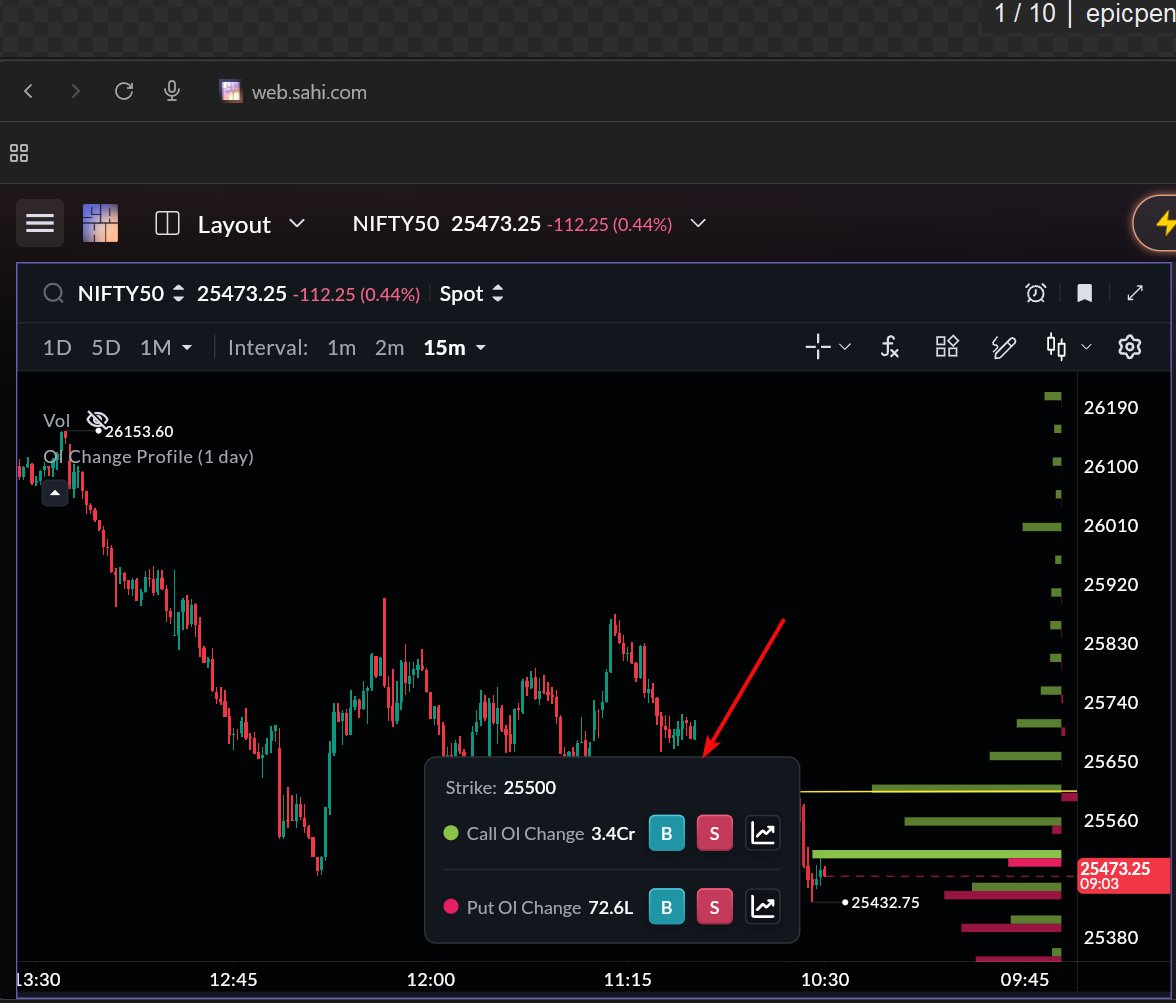
Task: Bookmark the chart with bookmark icon
Action: coord(1084,293)
